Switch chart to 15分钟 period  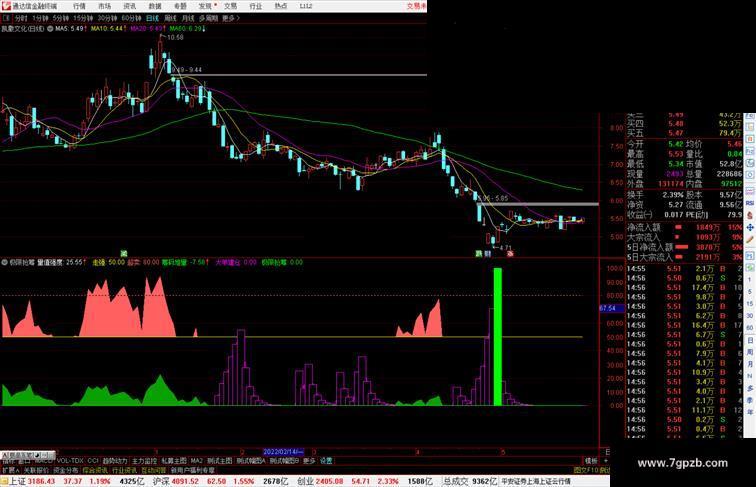(x=83, y=18)
